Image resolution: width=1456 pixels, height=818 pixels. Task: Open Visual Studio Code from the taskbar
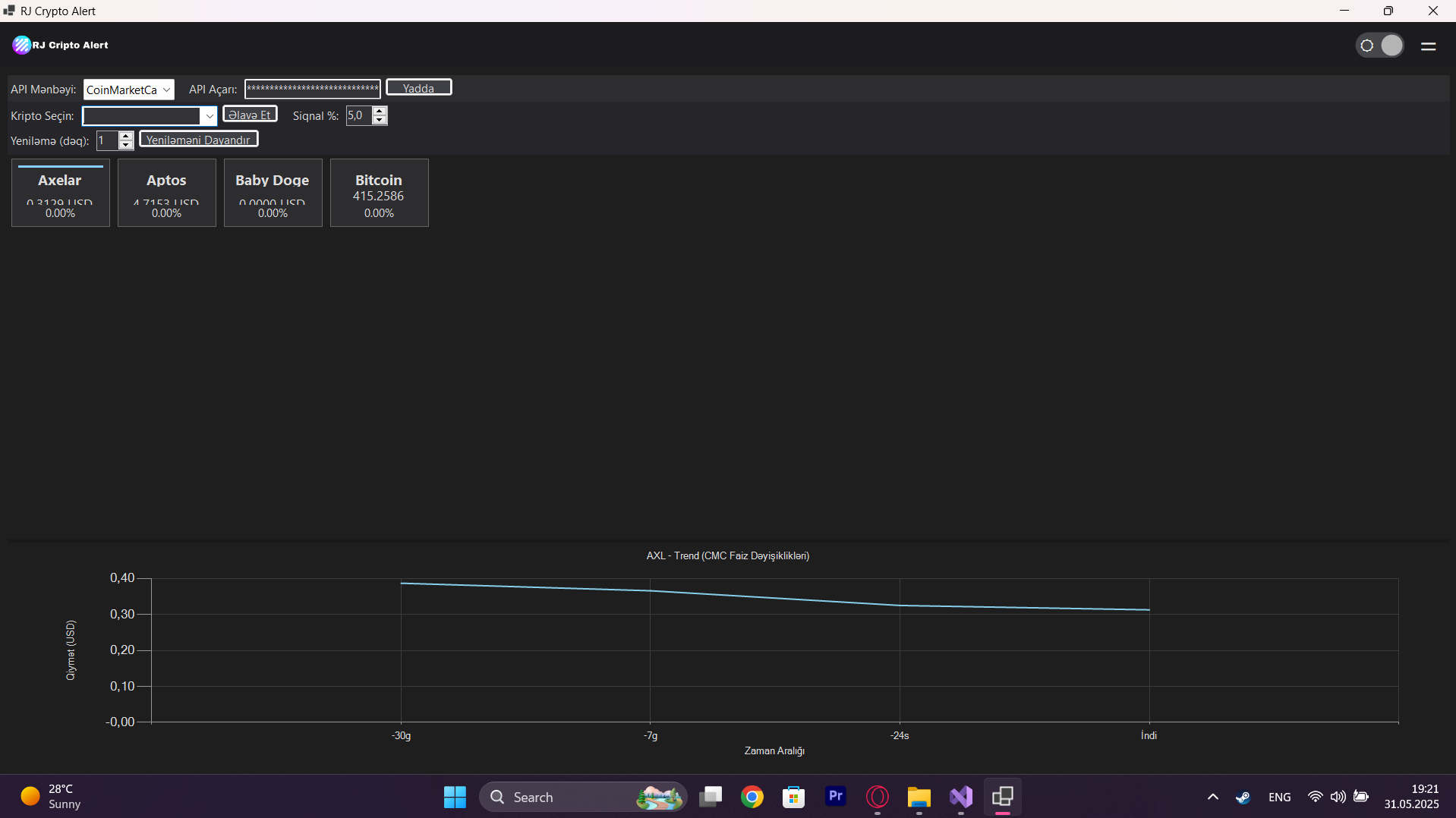(960, 797)
